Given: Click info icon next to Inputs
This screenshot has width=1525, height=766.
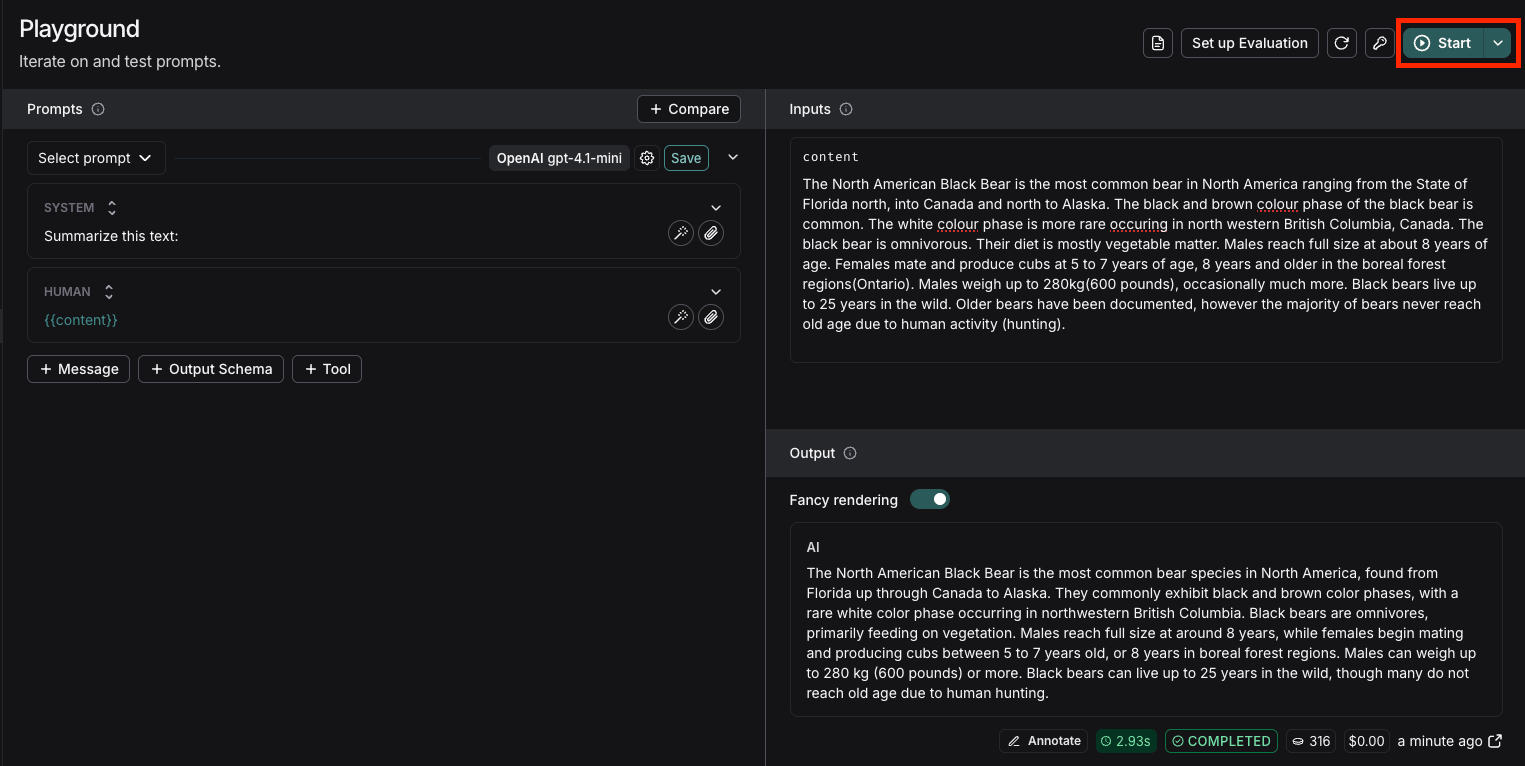Looking at the screenshot, I should 846,109.
